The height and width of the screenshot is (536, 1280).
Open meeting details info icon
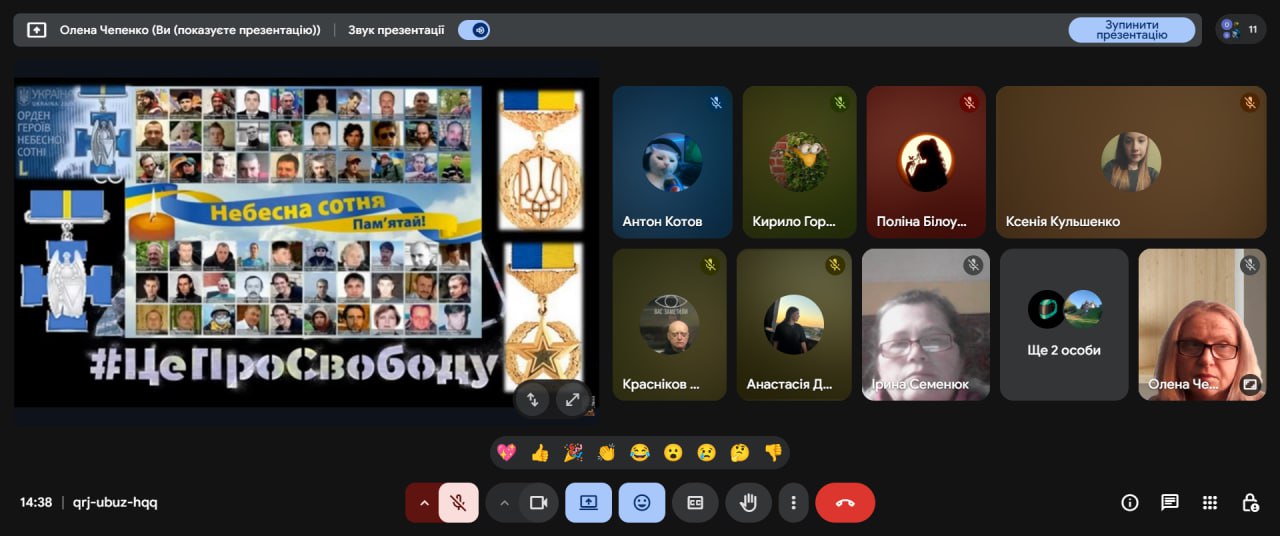coord(1130,503)
